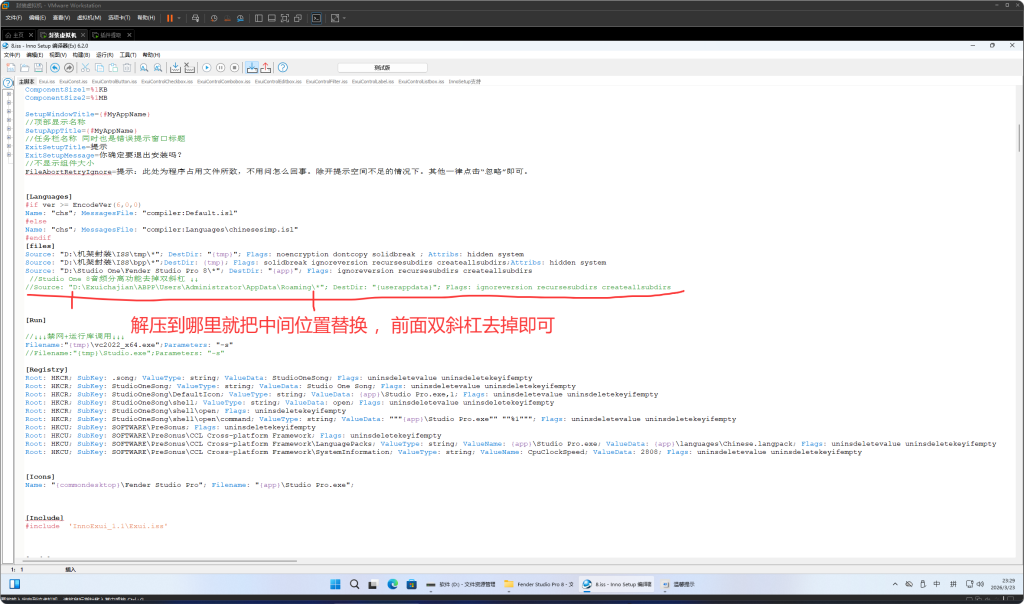Switch to ExuiConst.iss editor tab
Viewport: 1024px width, 604px height.
tap(73, 82)
